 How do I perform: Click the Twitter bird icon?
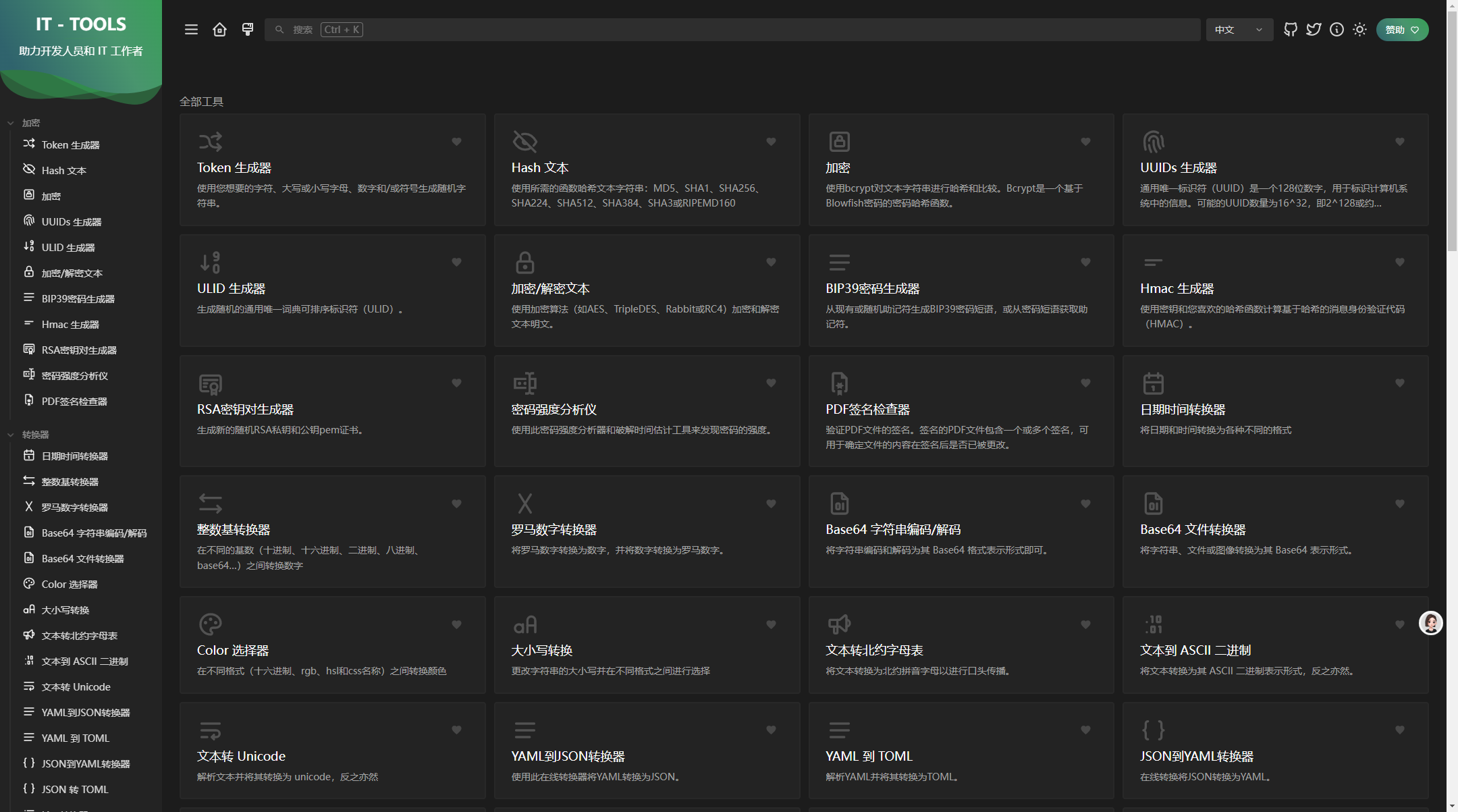click(x=1313, y=30)
